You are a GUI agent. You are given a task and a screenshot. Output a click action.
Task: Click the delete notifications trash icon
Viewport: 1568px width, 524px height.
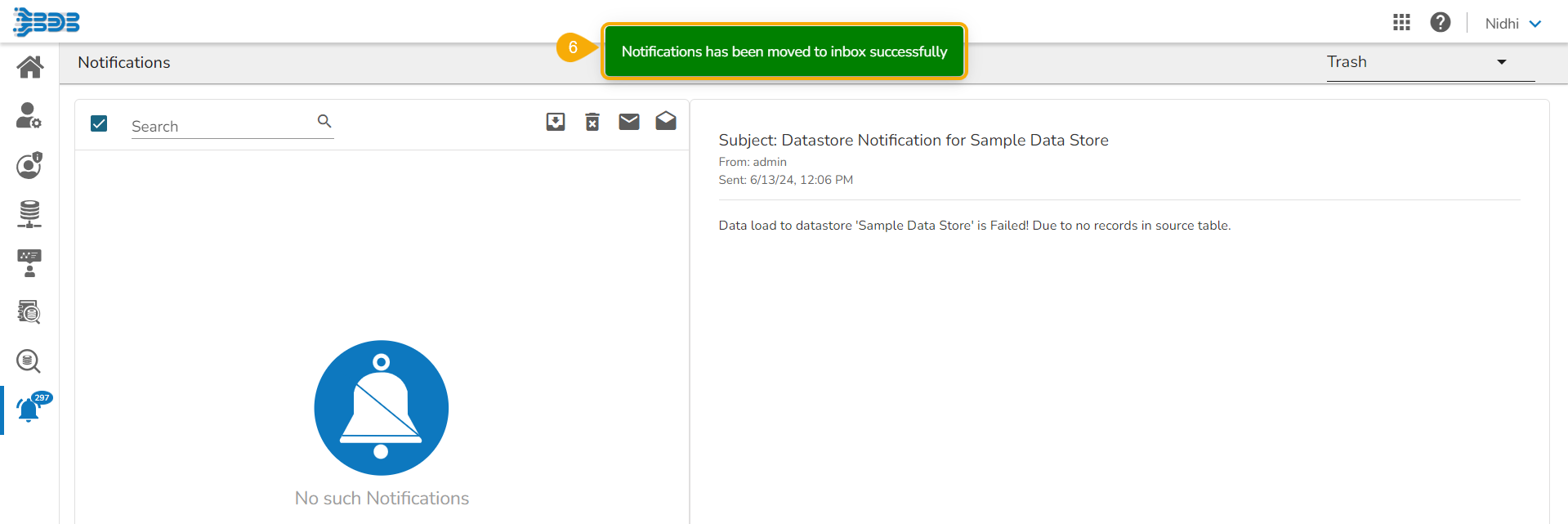pos(592,122)
